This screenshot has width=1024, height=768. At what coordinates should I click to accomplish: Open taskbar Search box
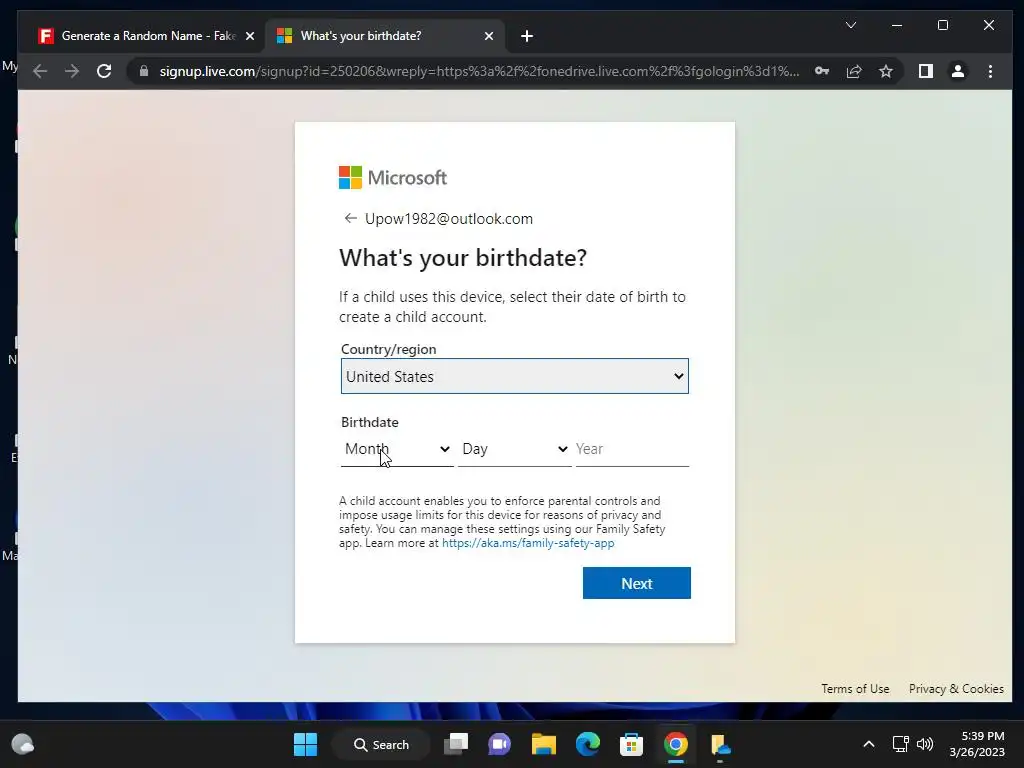click(x=381, y=744)
